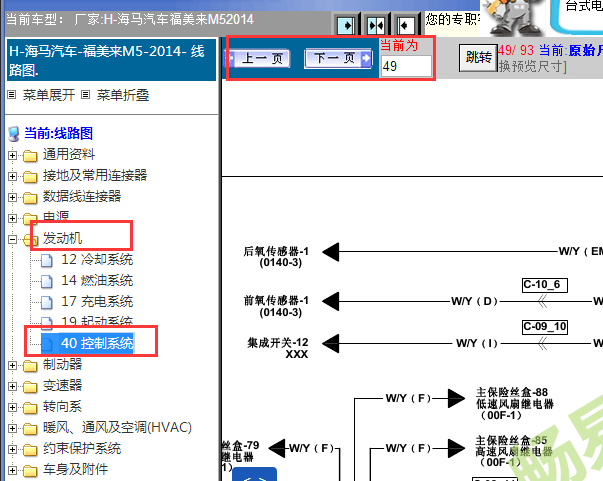Expand the 制动器 folder
Viewport: 603px width, 481px height.
12,365
